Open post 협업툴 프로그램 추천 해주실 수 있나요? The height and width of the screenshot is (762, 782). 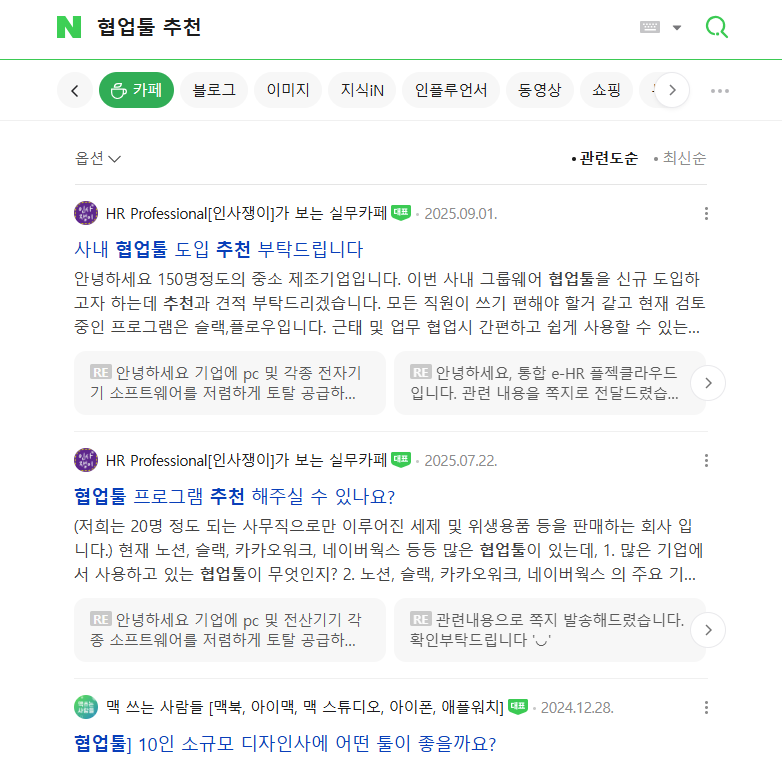coord(235,497)
